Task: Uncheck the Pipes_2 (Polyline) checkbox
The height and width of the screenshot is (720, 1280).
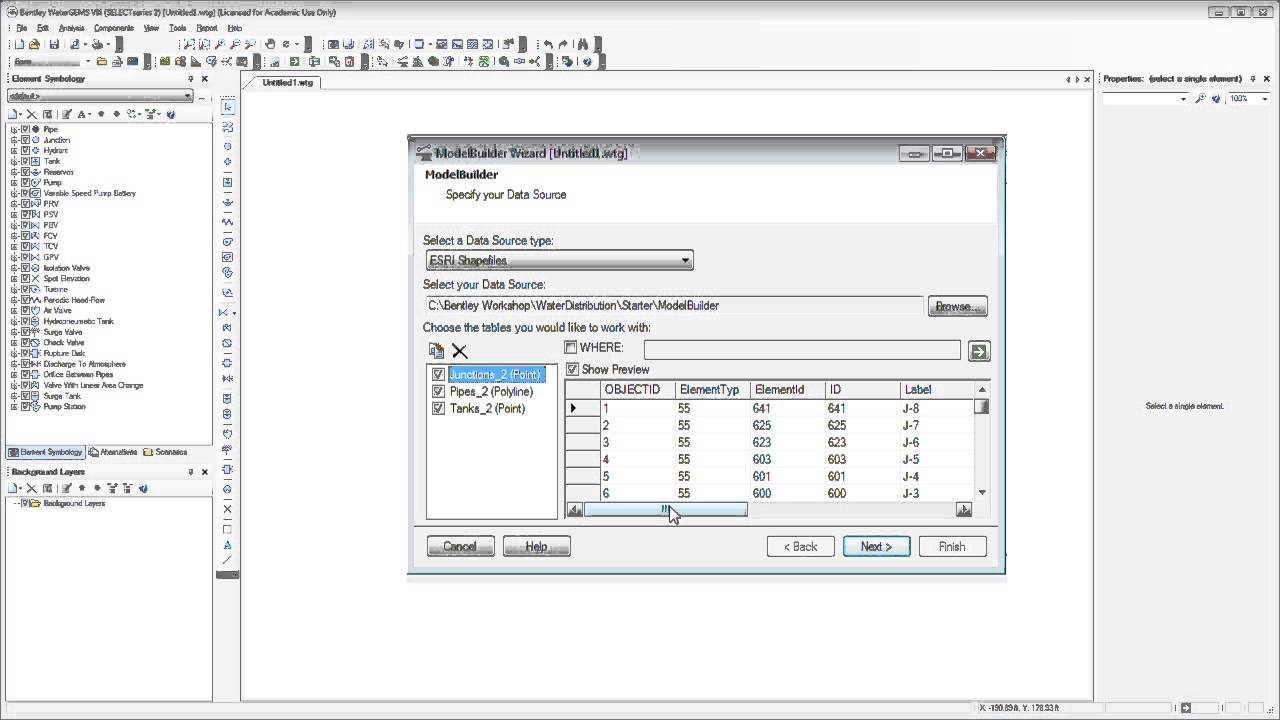Action: (x=438, y=392)
